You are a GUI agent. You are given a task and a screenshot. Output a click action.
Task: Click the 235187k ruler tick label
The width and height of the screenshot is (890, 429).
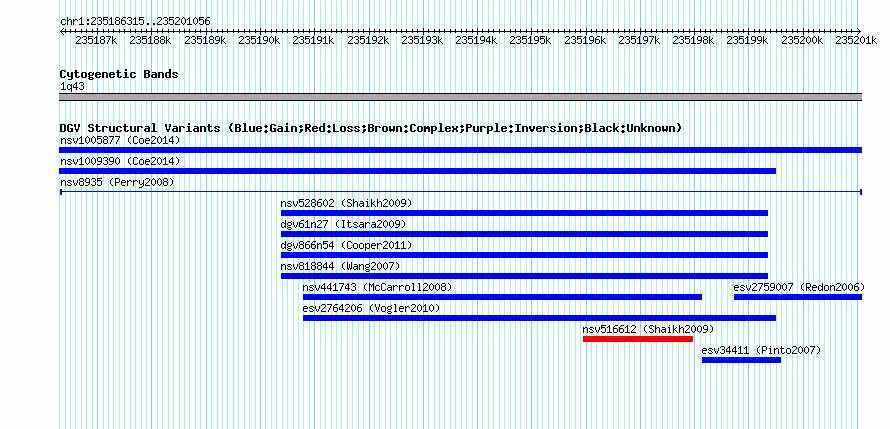96,40
